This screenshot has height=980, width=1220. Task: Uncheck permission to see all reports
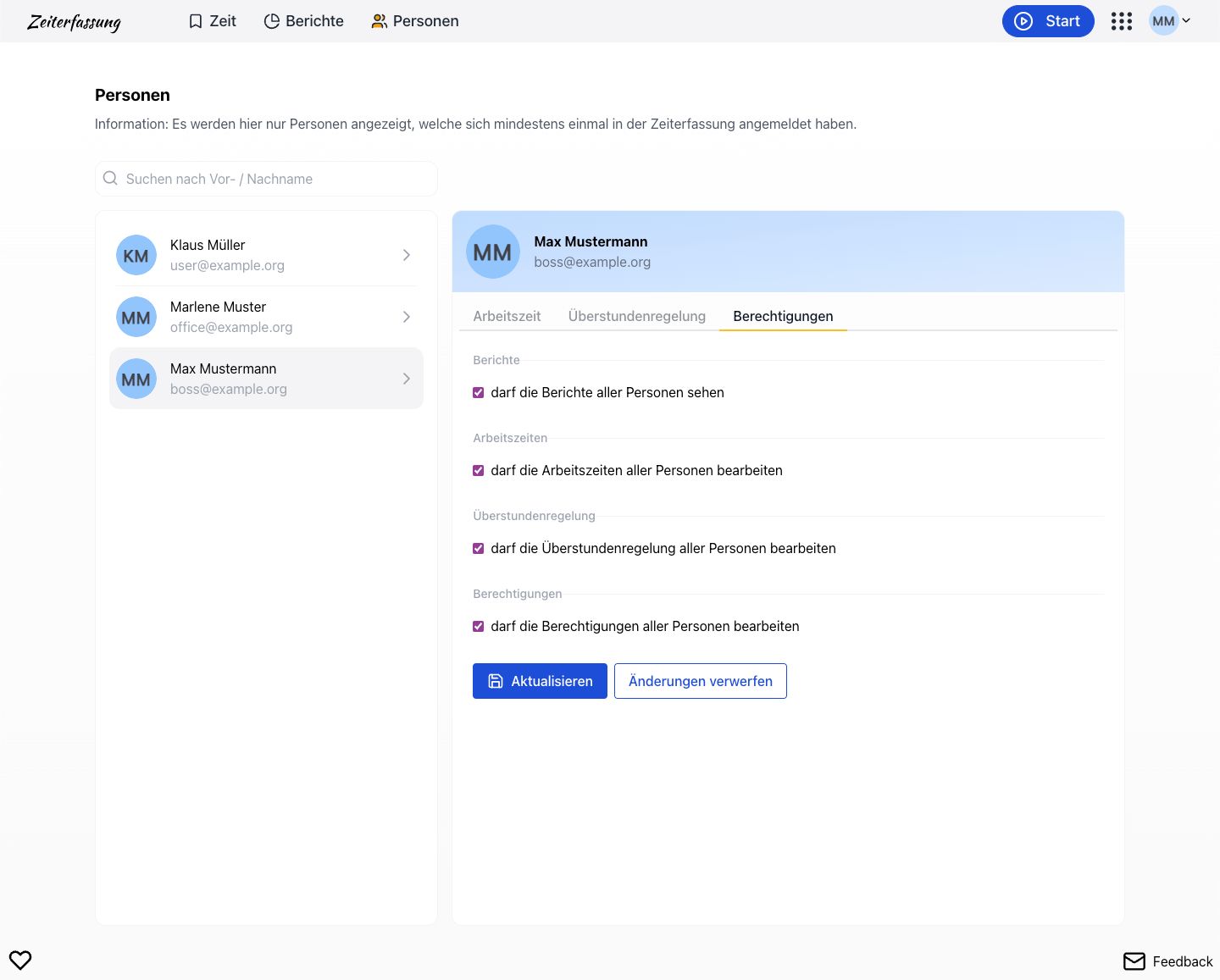pyautogui.click(x=479, y=393)
